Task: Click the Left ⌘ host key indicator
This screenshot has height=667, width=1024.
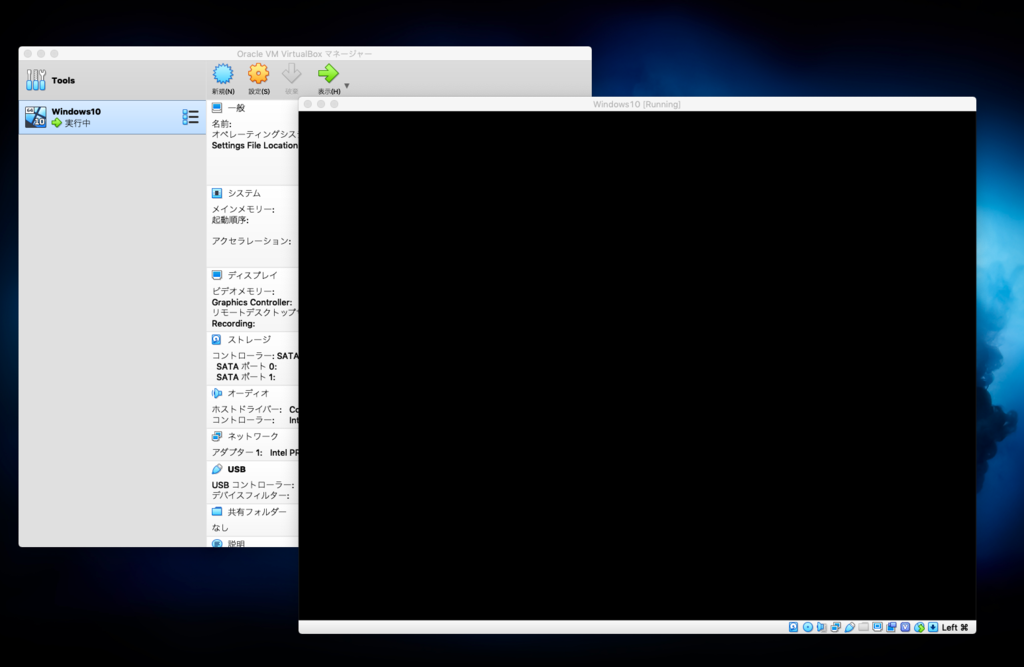Action: point(955,627)
